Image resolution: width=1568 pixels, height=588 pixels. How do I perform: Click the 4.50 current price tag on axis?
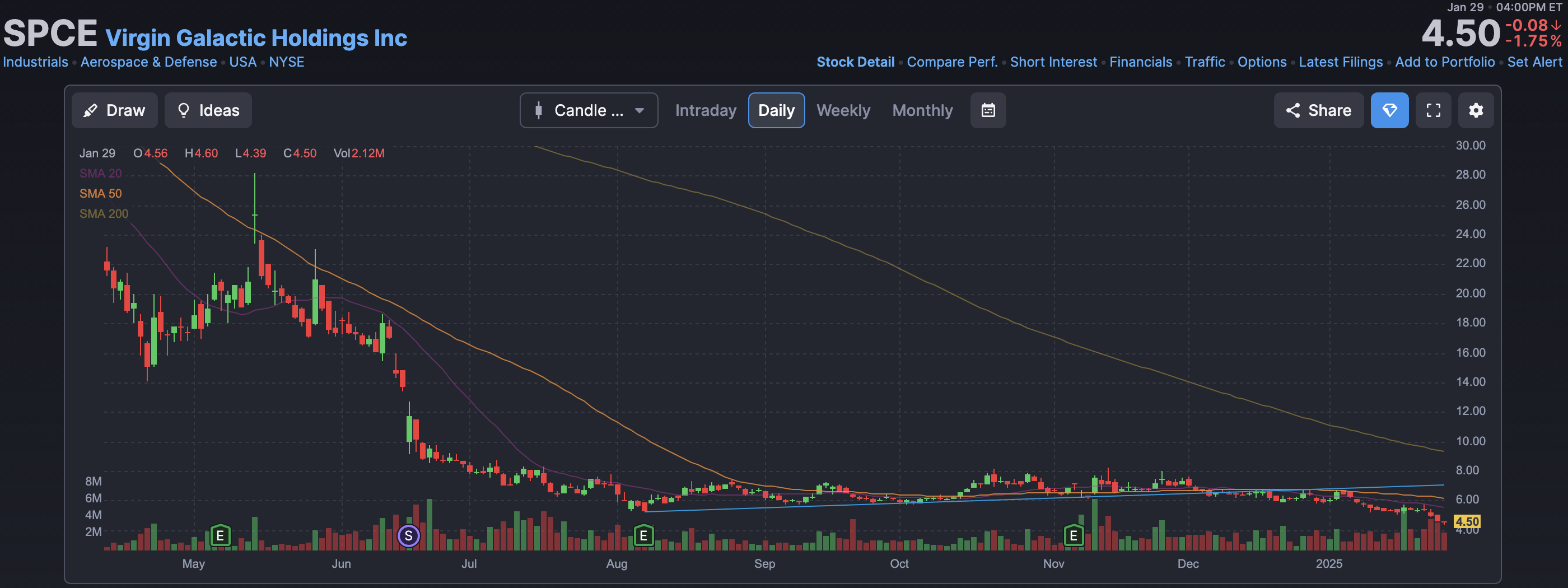(x=1466, y=522)
